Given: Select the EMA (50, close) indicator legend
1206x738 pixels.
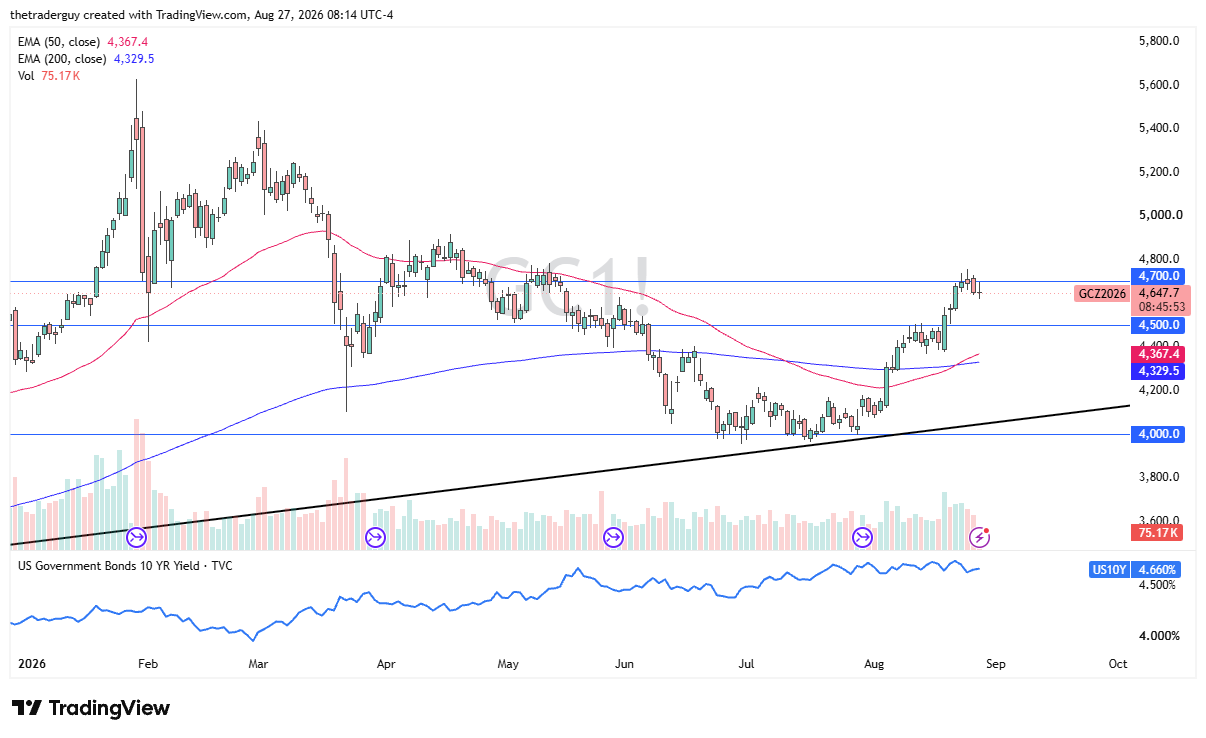Looking at the screenshot, I should pos(83,42).
